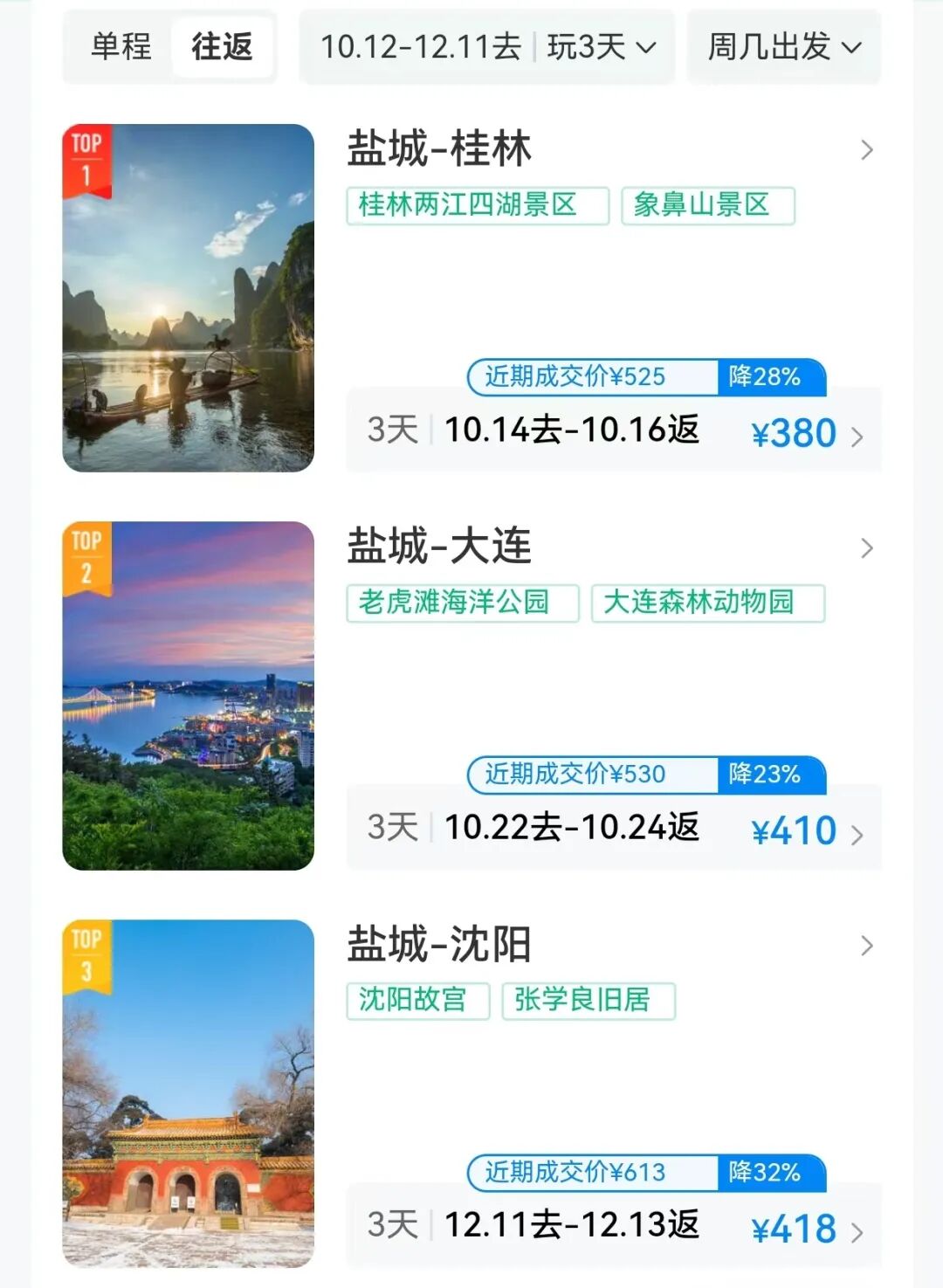Screen dimensions: 943x1288
Task: Select the 往返 round-trip tab
Action: click(222, 46)
